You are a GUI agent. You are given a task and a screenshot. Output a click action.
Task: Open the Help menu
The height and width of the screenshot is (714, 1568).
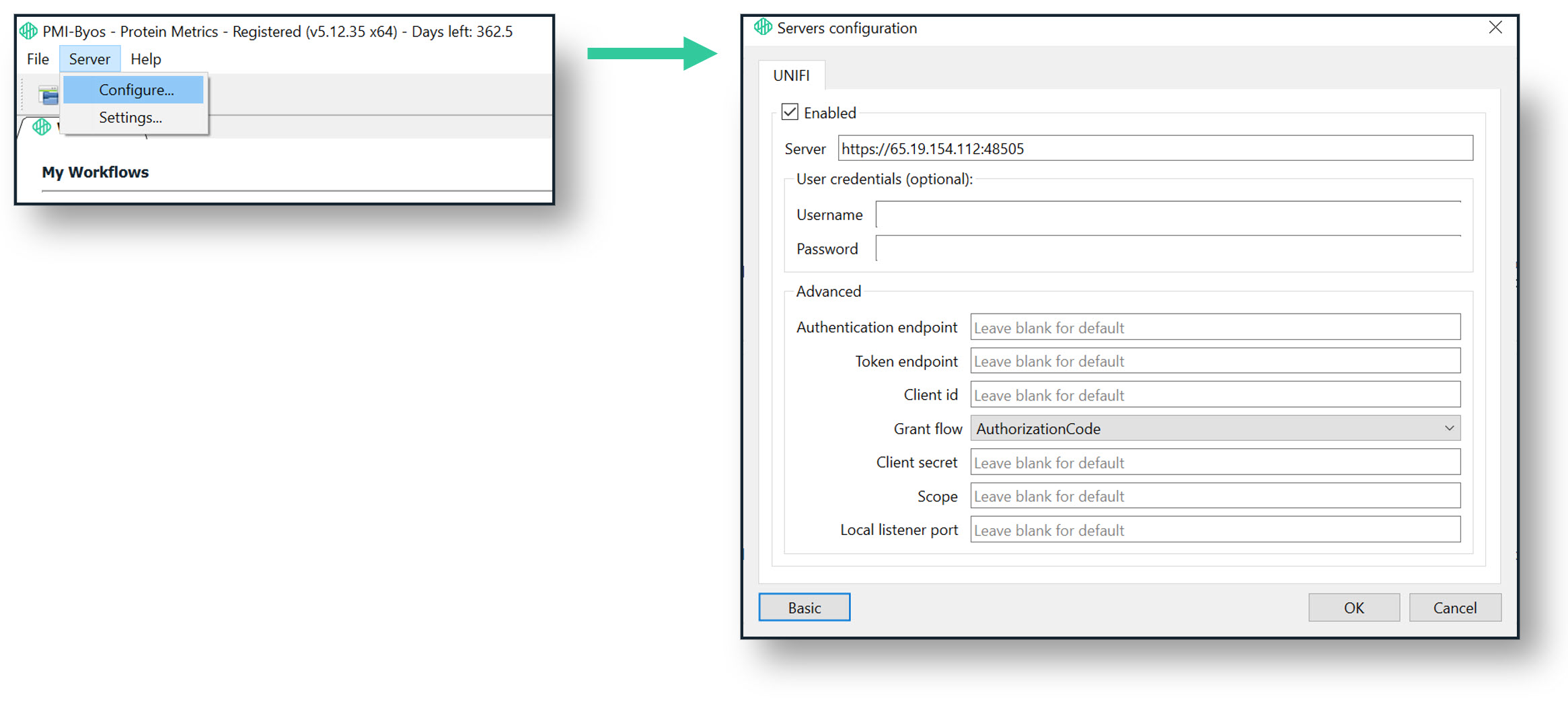coord(145,59)
